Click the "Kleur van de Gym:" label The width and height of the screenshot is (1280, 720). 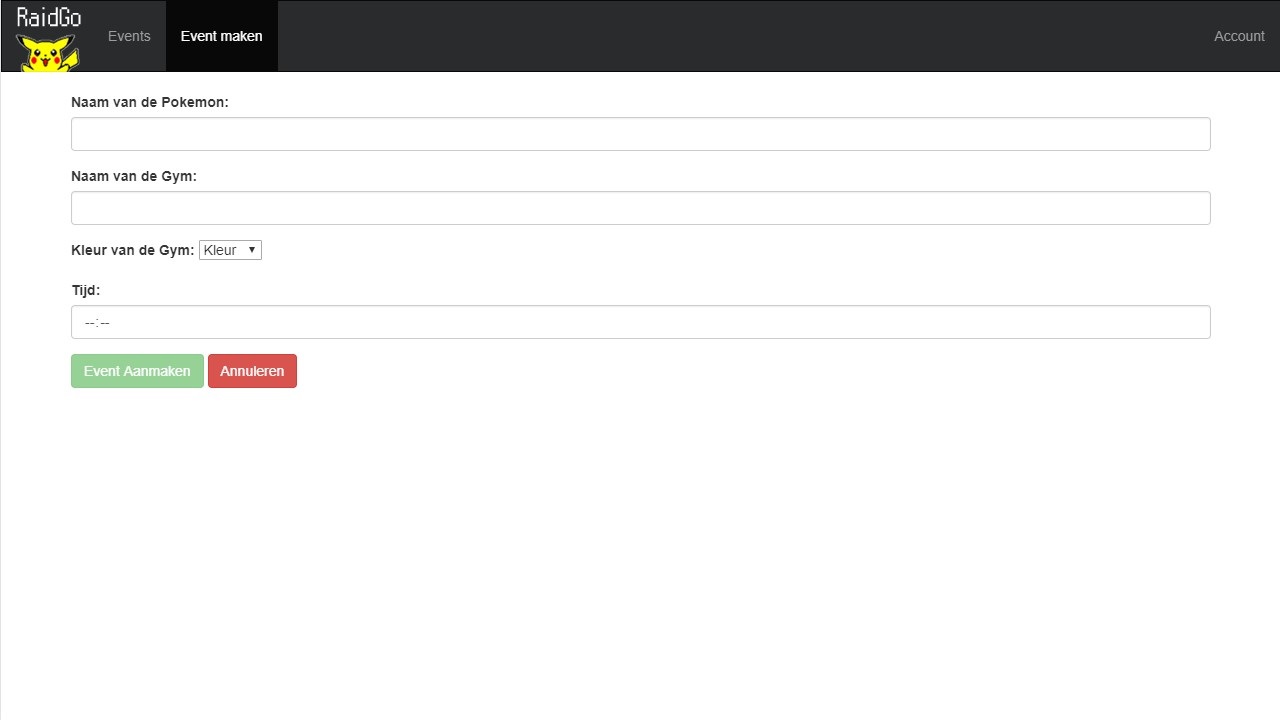click(x=133, y=250)
